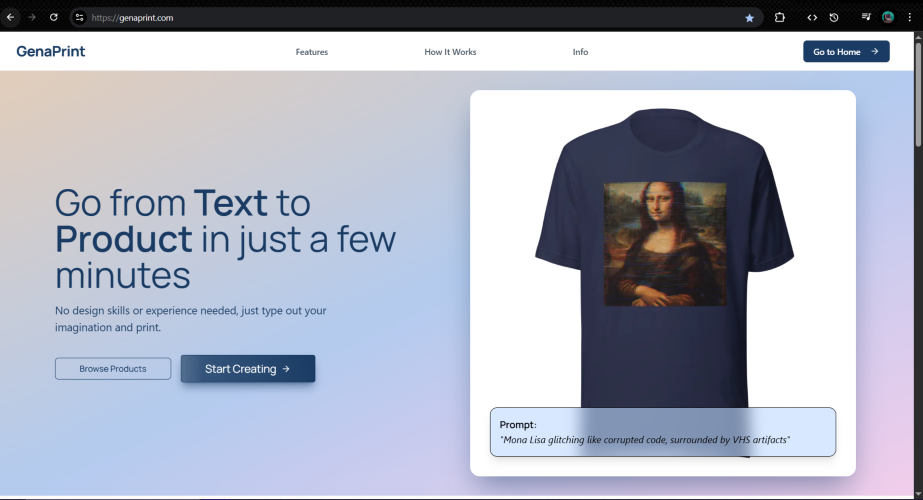Image resolution: width=923 pixels, height=500 pixels.
Task: Click the GenaPrint logo
Action: pyautogui.click(x=51, y=51)
